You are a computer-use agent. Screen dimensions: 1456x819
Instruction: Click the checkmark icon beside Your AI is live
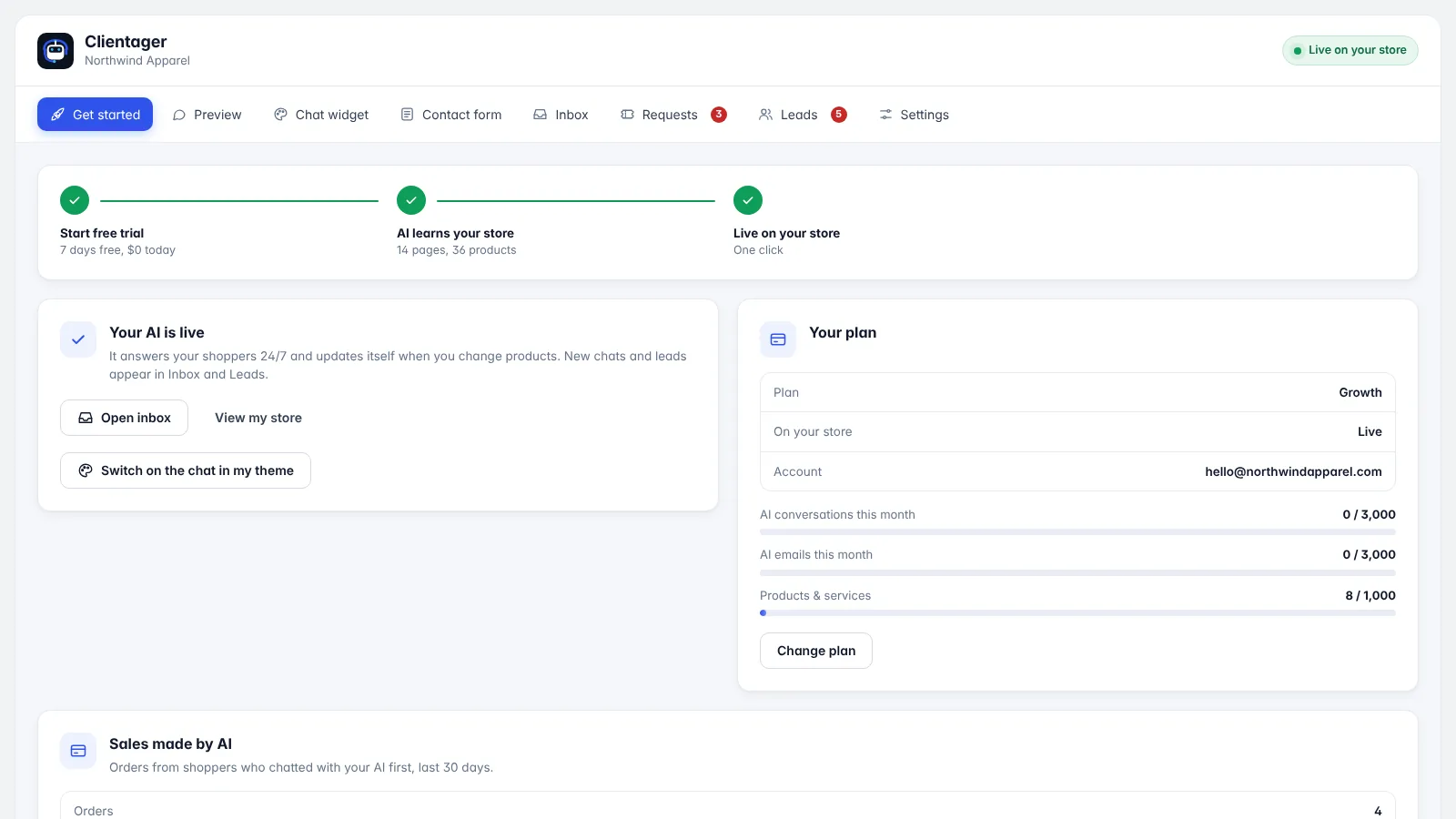[x=78, y=339]
